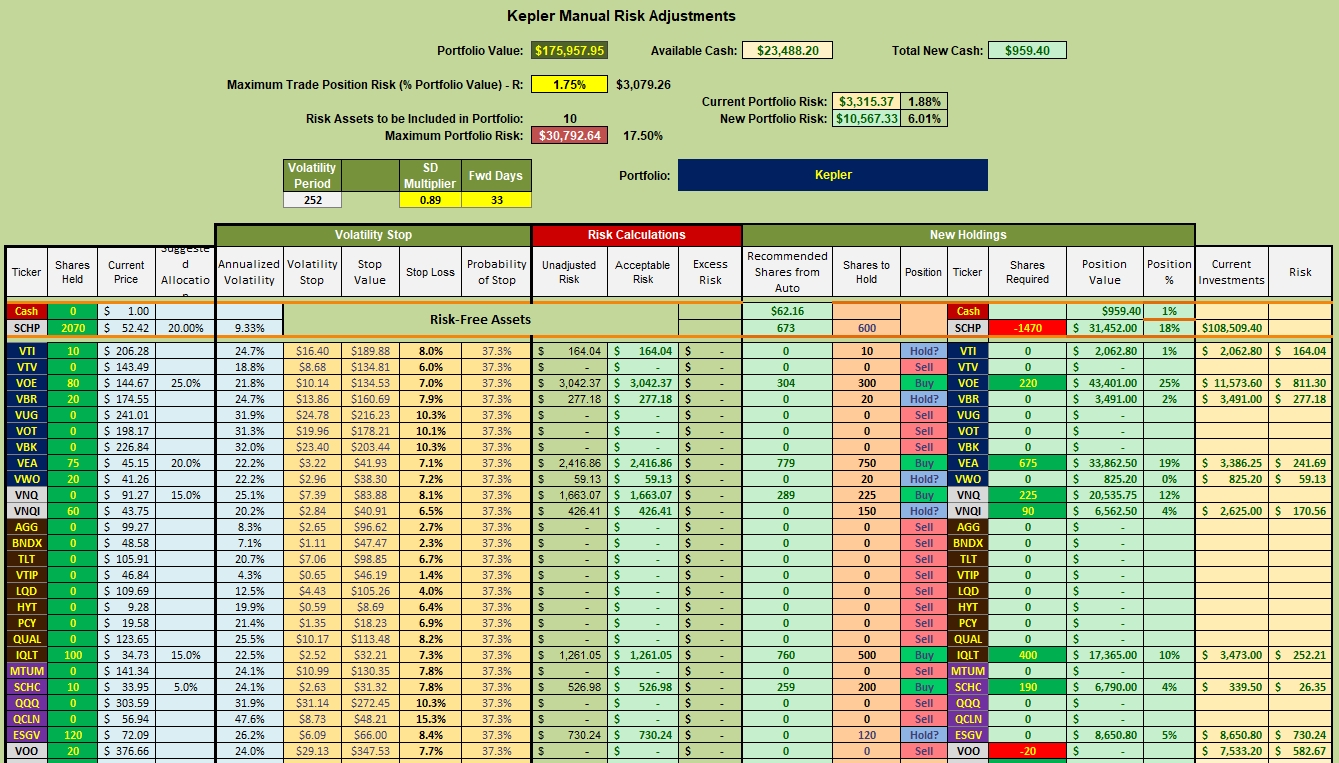Select the SCHP position percent 18%
This screenshot has width=1339, height=763.
1169,328
